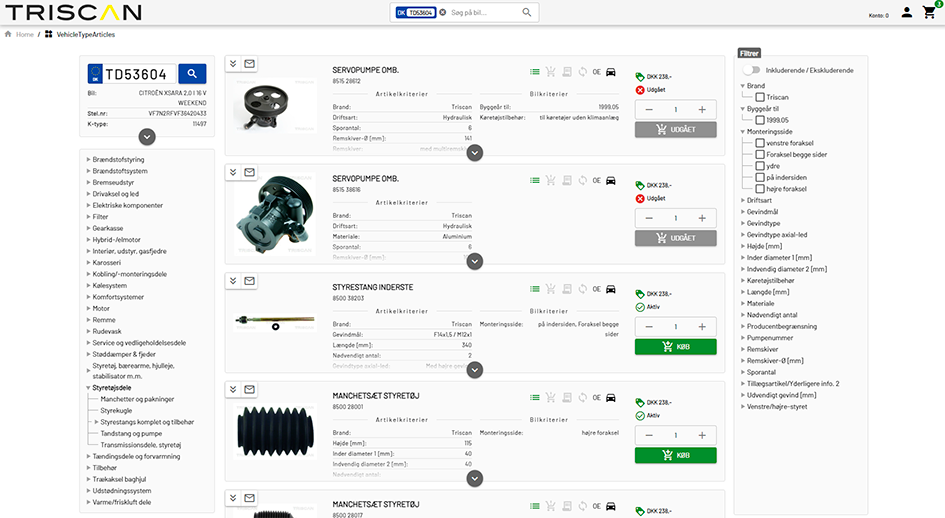Click UDGÅET button for Servopumpe 8515 38616
The width and height of the screenshot is (945, 518).
pyautogui.click(x=676, y=238)
